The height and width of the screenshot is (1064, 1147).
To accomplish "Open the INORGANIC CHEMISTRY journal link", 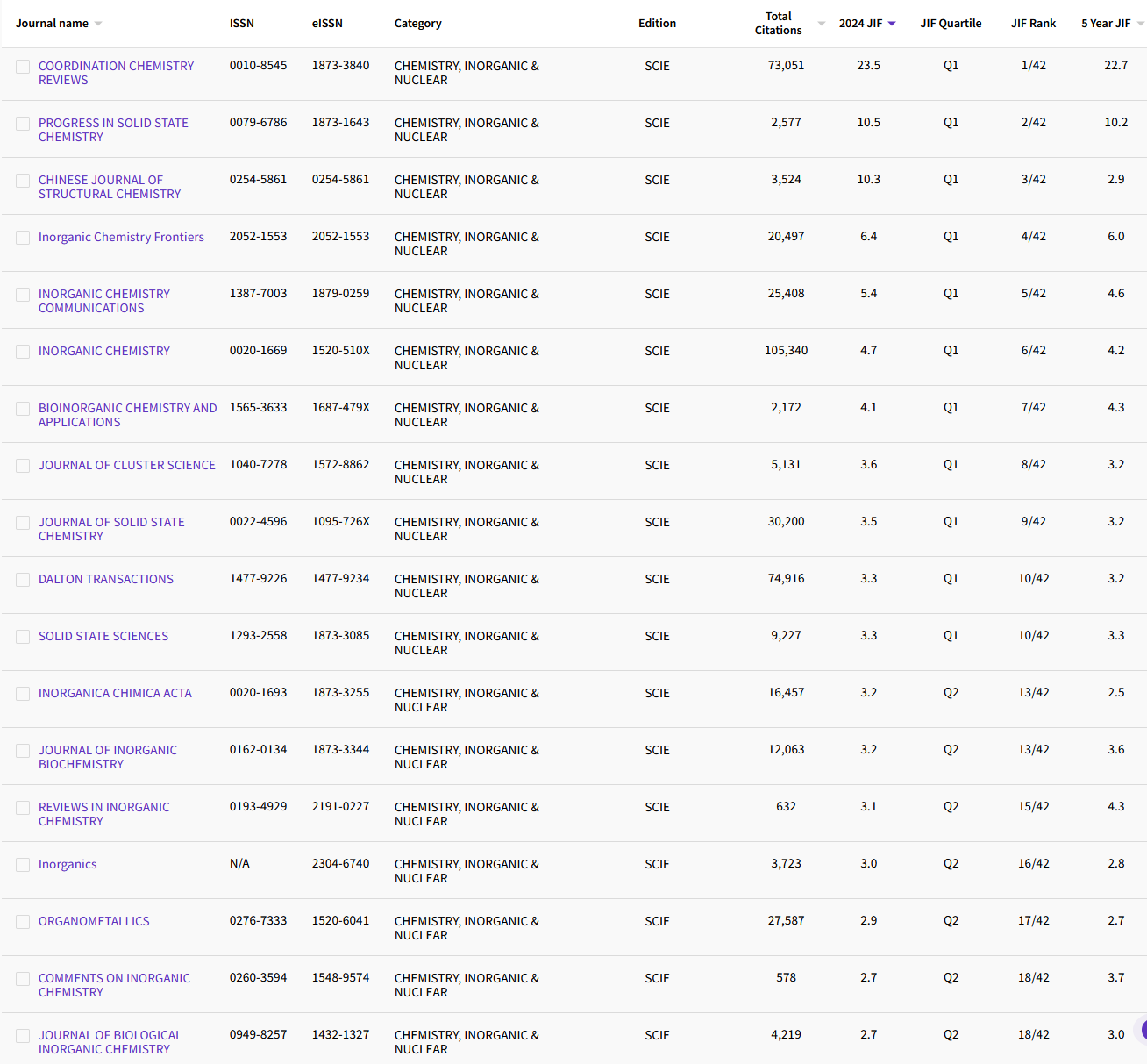I will [x=103, y=351].
